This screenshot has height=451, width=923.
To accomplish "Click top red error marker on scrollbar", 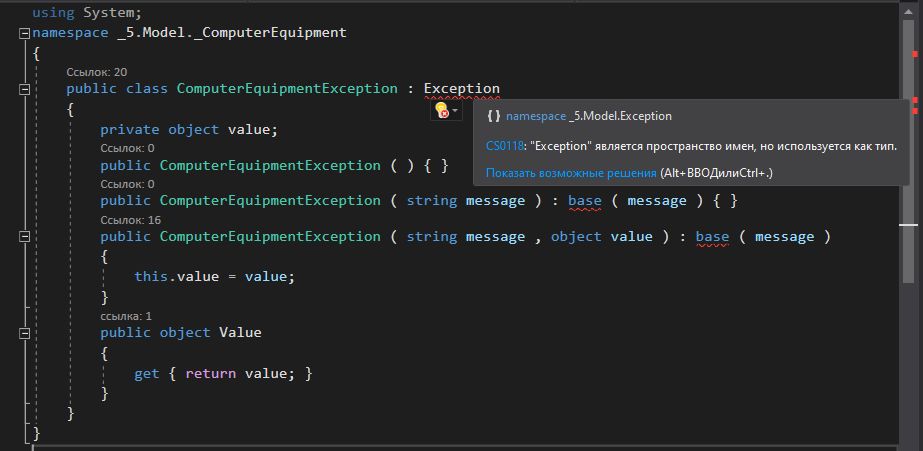I will pos(915,54).
